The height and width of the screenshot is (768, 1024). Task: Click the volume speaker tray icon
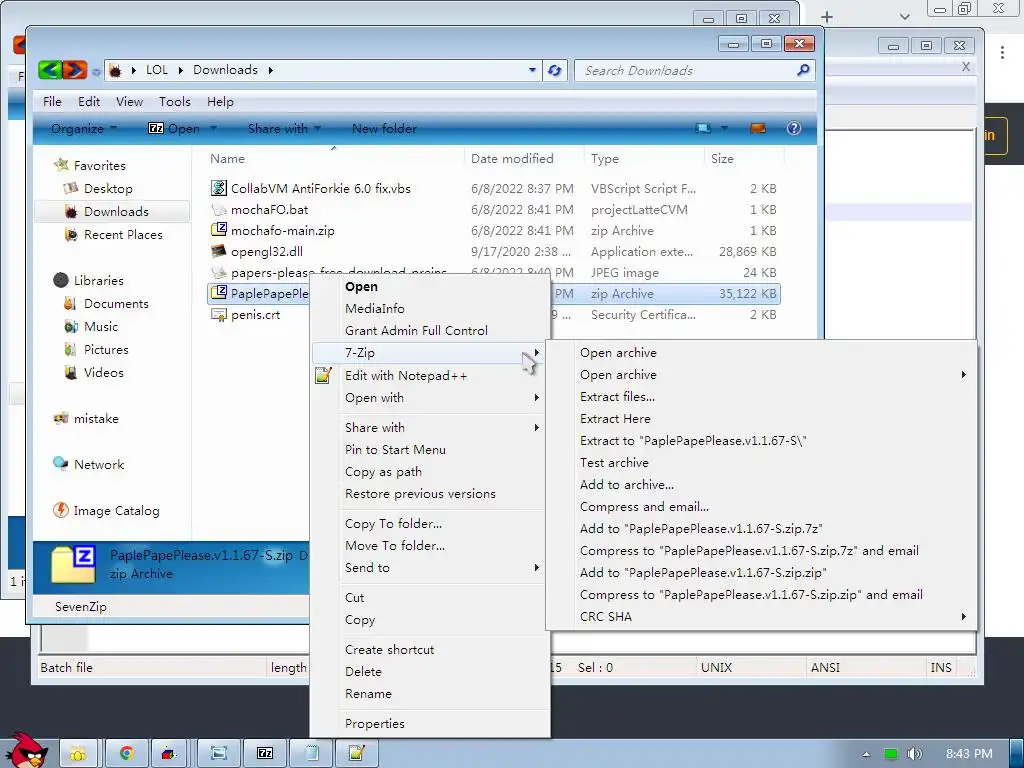(914, 754)
